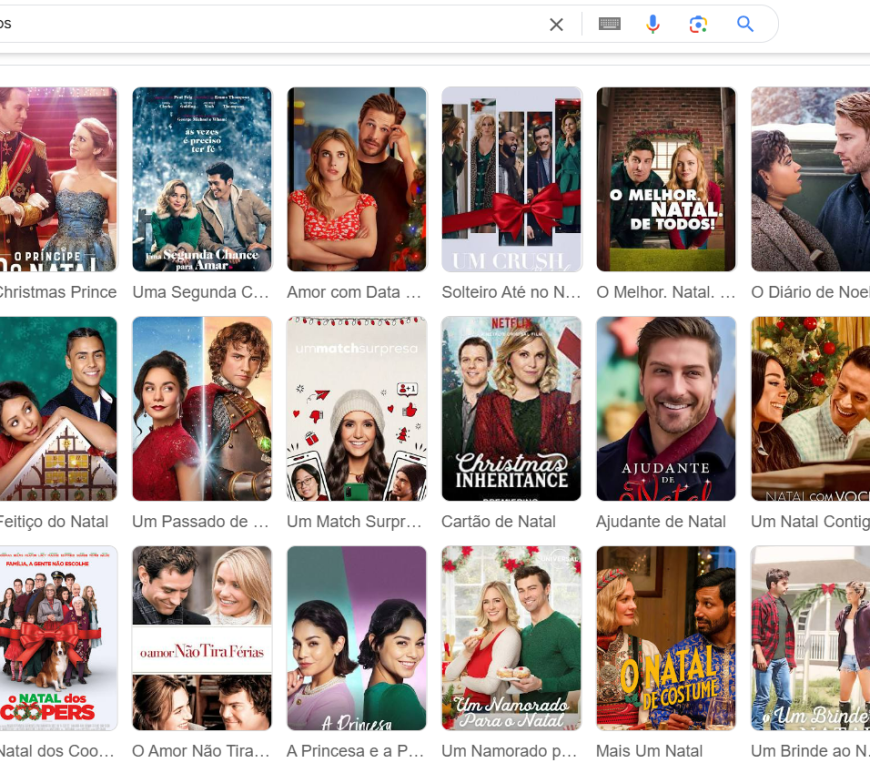The image size is (870, 773).
Task: Click the Um Passado de Presente title
Action: point(201,522)
